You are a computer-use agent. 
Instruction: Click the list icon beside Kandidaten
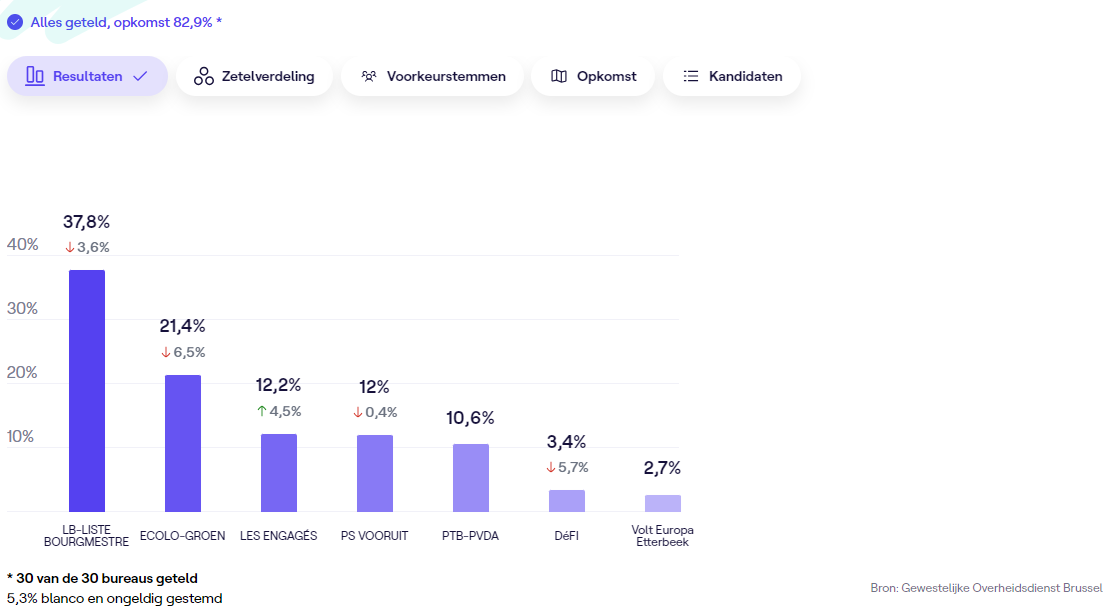[x=691, y=76]
